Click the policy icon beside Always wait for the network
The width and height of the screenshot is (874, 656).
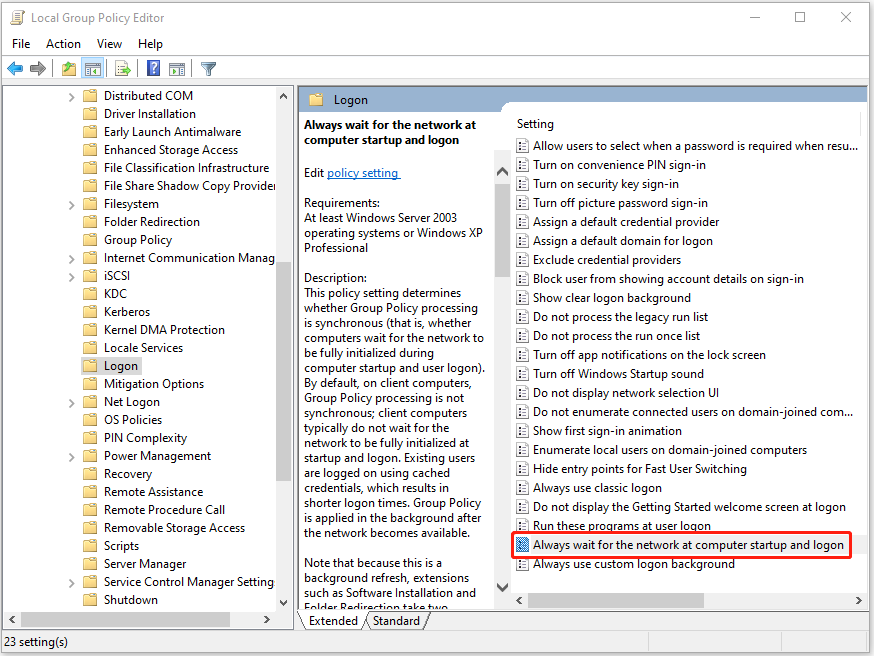pos(522,545)
